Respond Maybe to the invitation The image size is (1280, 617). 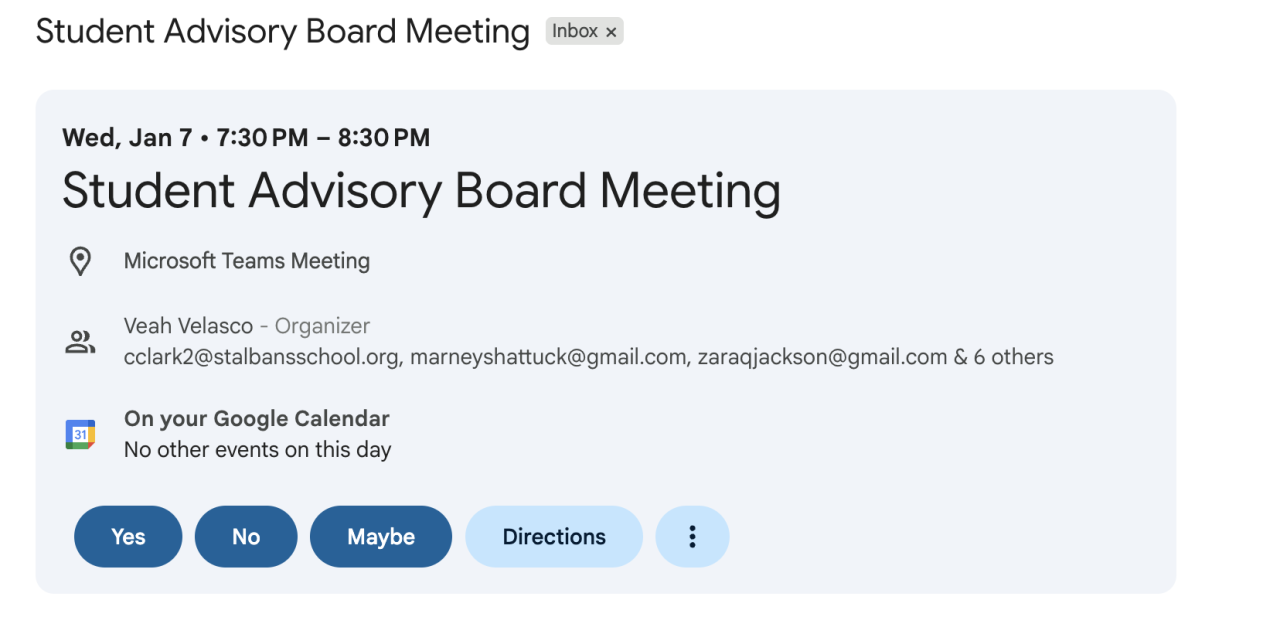[x=381, y=537]
